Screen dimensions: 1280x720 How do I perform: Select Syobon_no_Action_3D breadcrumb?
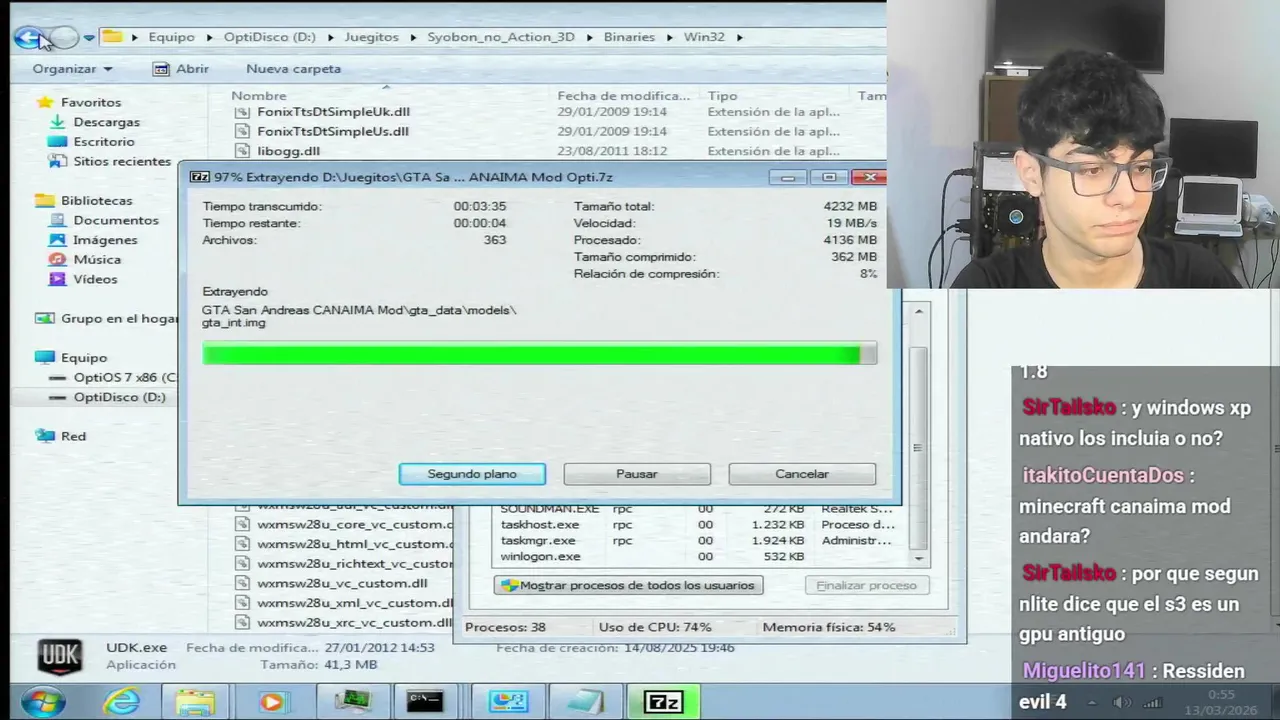pos(501,37)
